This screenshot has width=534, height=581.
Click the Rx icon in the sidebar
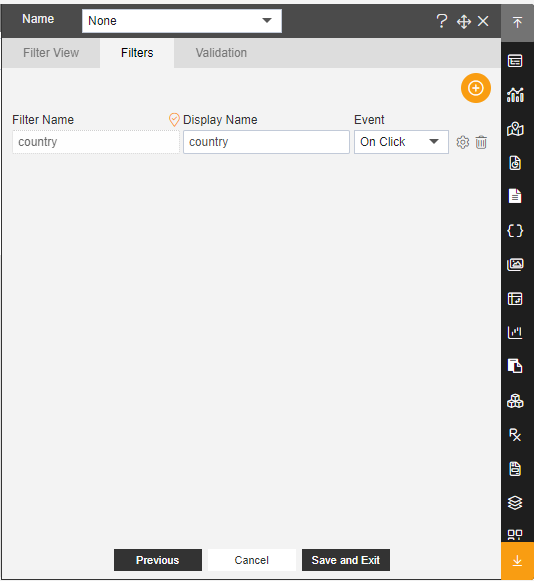click(x=515, y=434)
